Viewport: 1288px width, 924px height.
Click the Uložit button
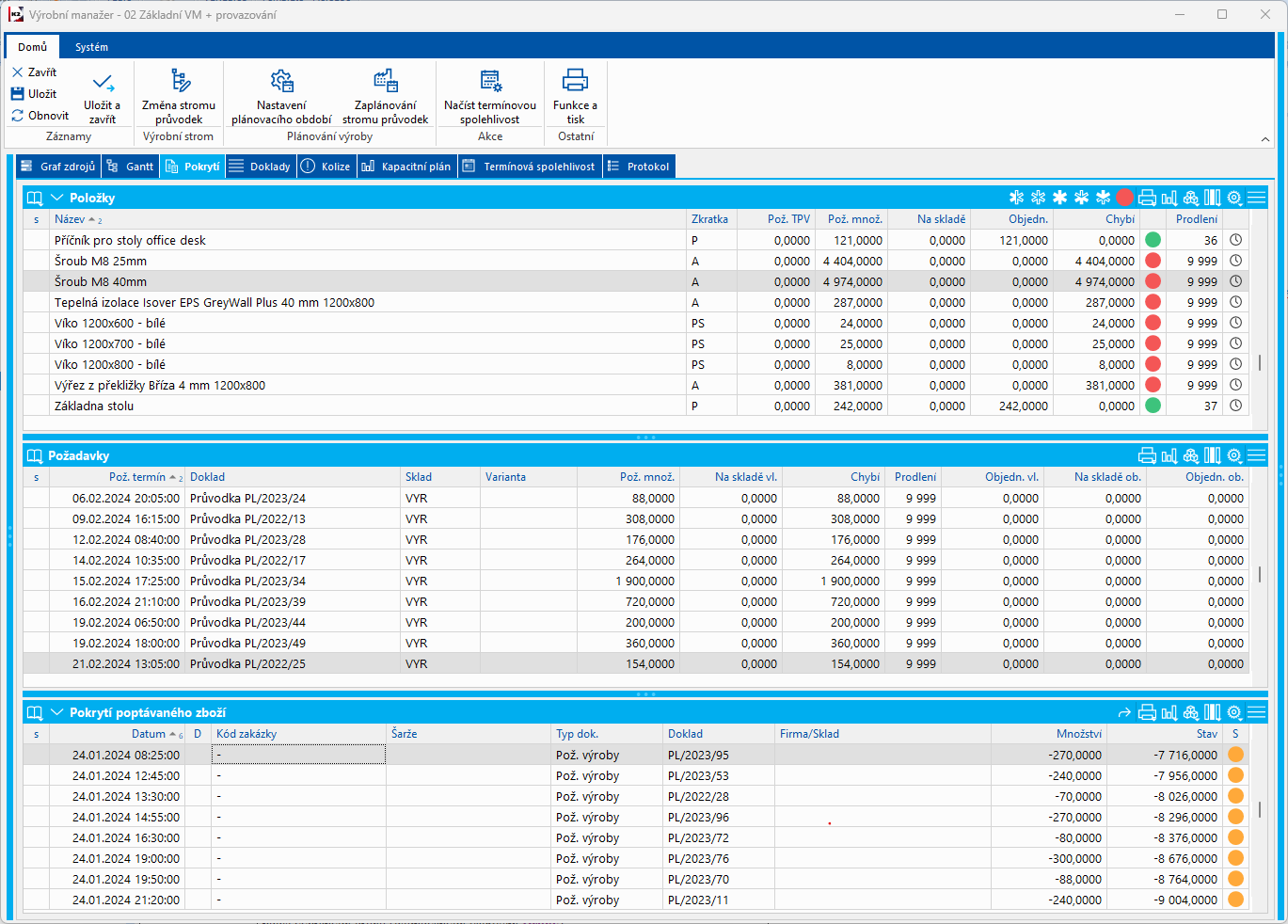coord(34,94)
